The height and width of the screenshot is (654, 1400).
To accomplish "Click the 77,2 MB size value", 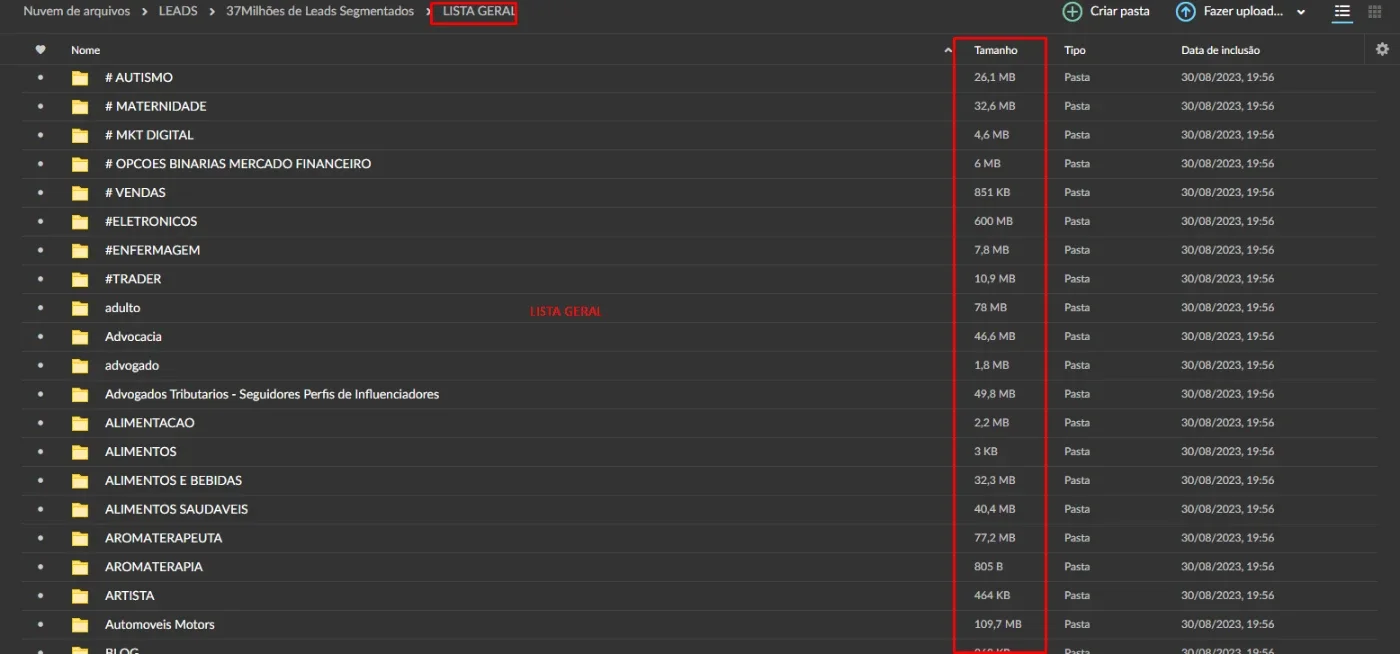I will click(995, 538).
